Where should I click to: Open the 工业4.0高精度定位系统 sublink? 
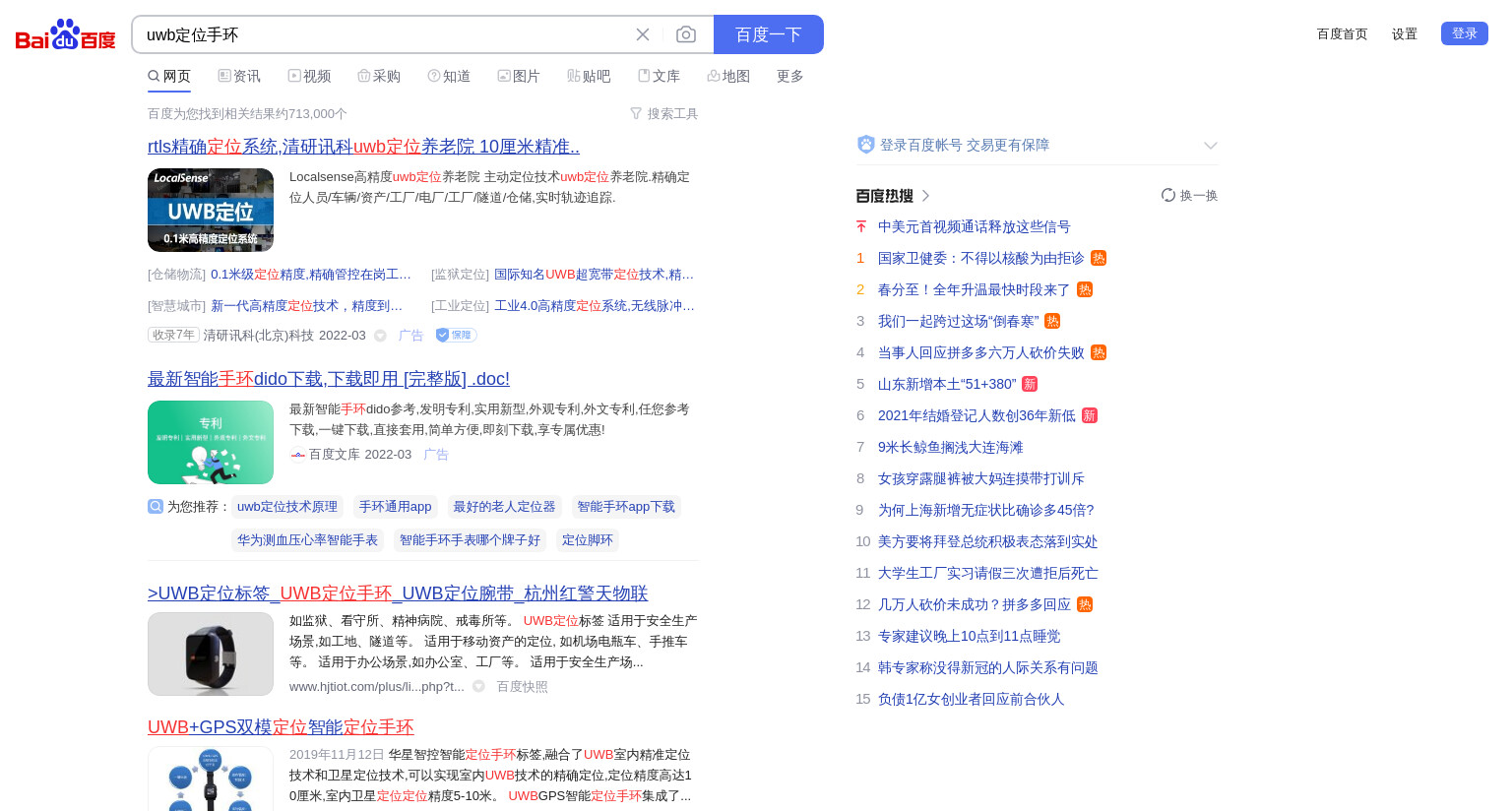click(595, 306)
